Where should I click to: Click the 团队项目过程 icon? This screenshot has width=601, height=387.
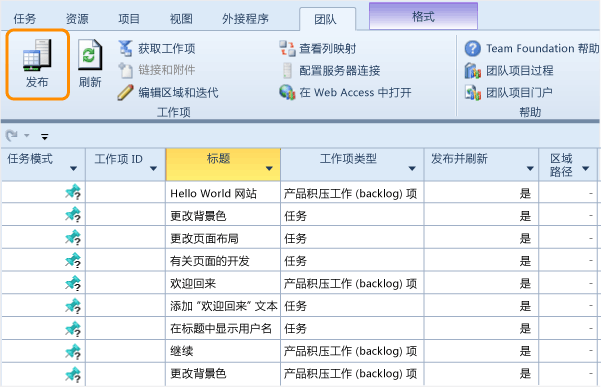click(x=473, y=71)
